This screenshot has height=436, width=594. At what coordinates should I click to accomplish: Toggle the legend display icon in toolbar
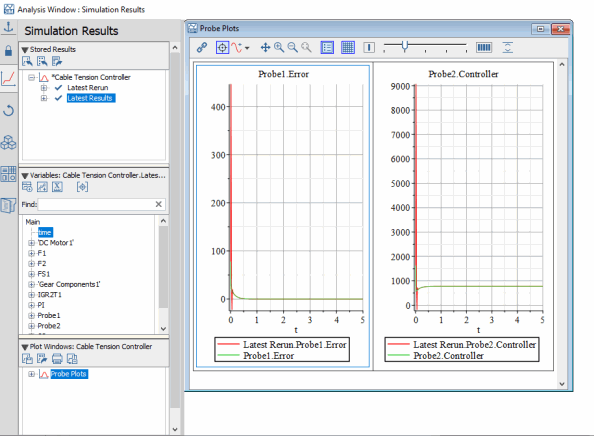[x=327, y=47]
